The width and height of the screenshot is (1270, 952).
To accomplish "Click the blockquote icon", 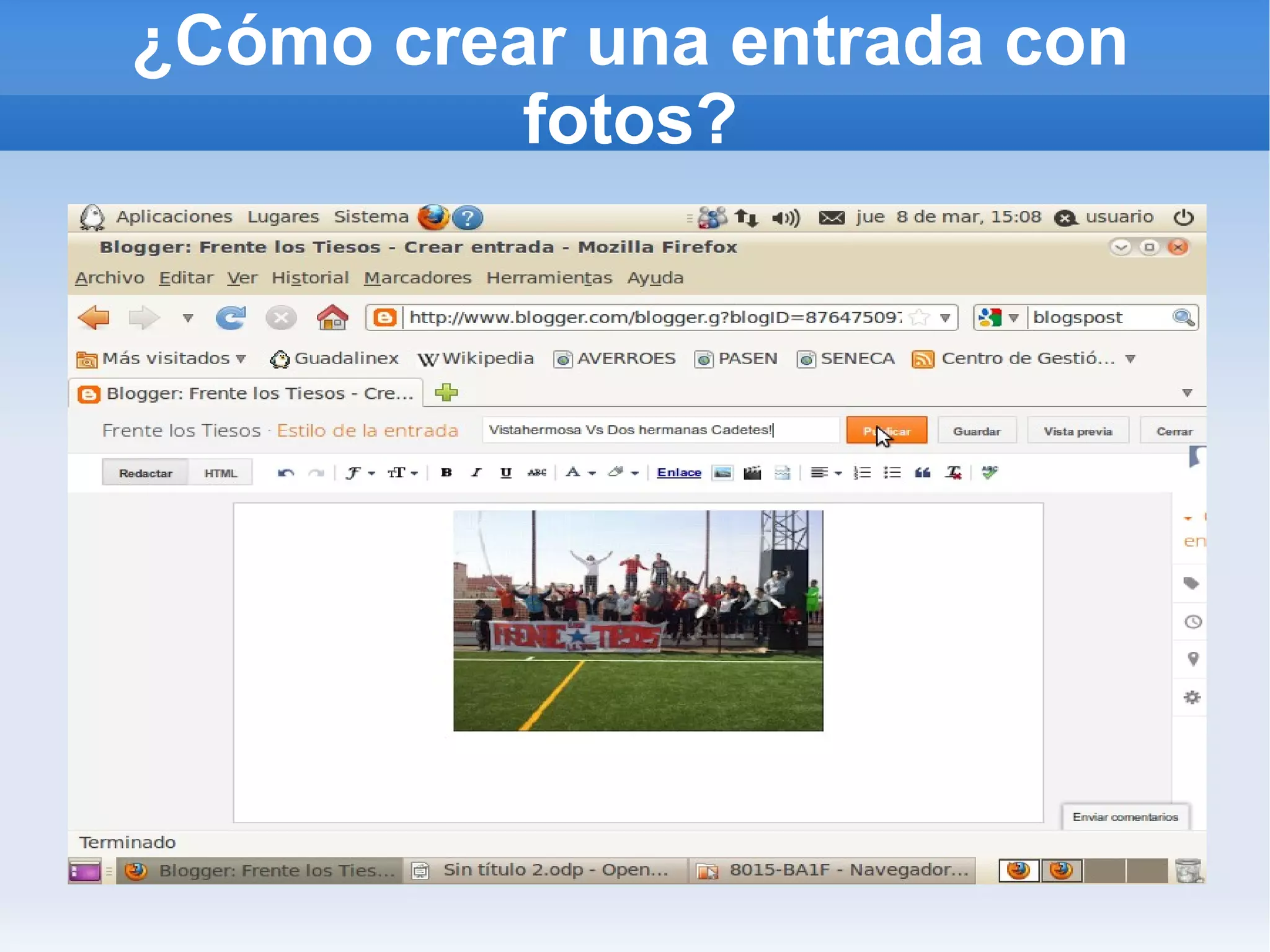I will tap(923, 473).
